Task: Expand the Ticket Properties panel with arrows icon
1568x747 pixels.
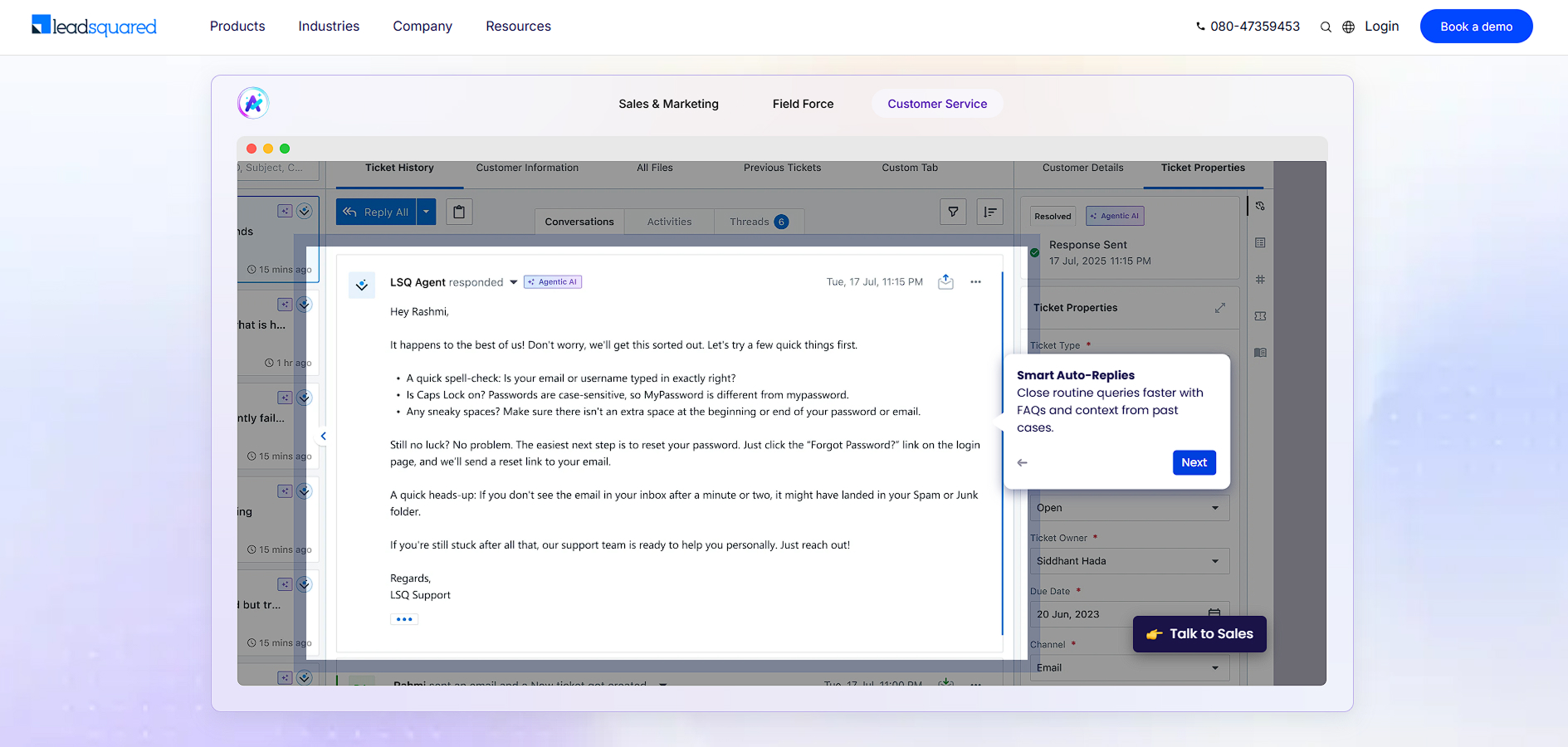Action: [x=1220, y=308]
